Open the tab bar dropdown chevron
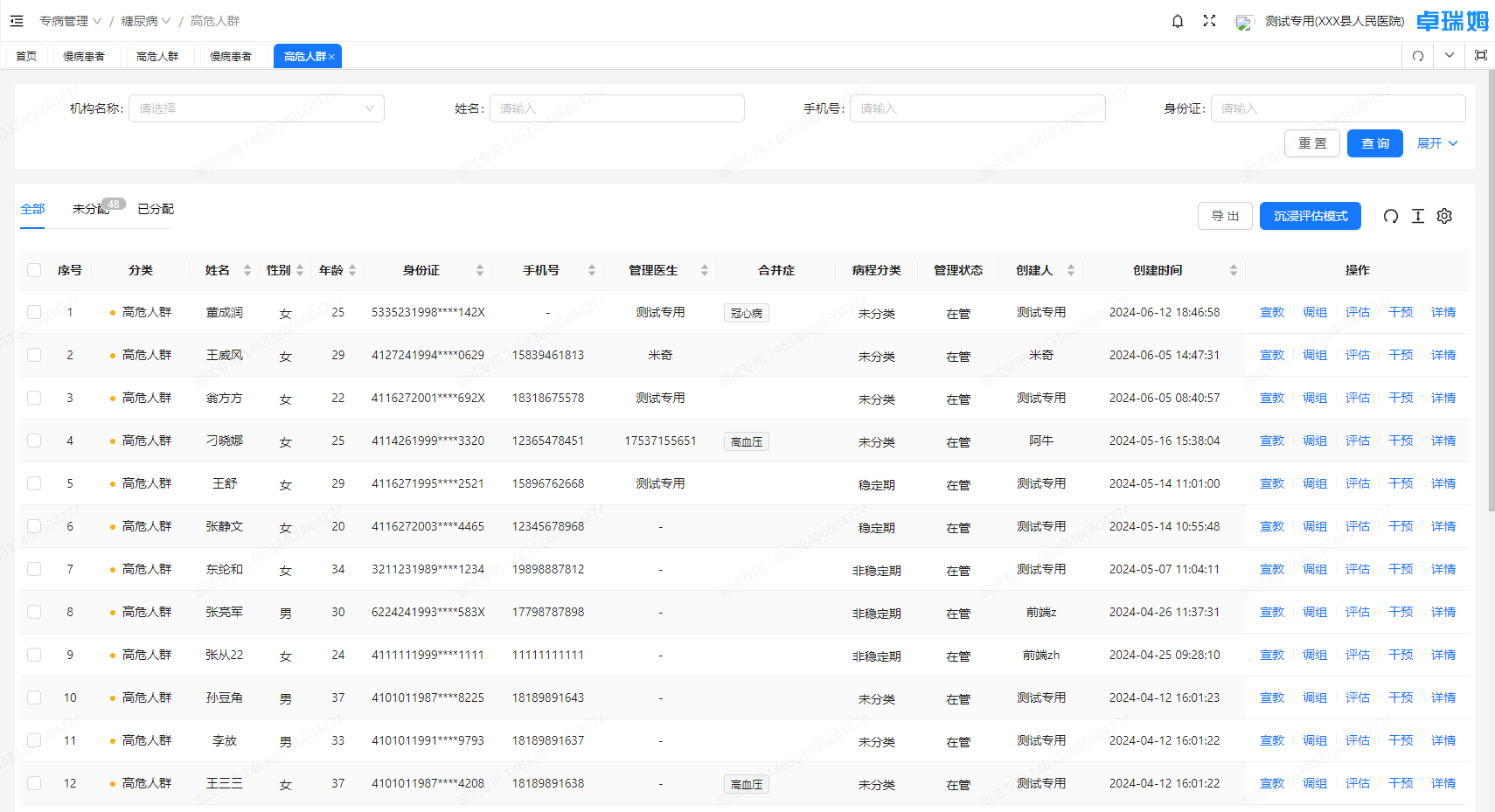1495x812 pixels. pyautogui.click(x=1450, y=56)
